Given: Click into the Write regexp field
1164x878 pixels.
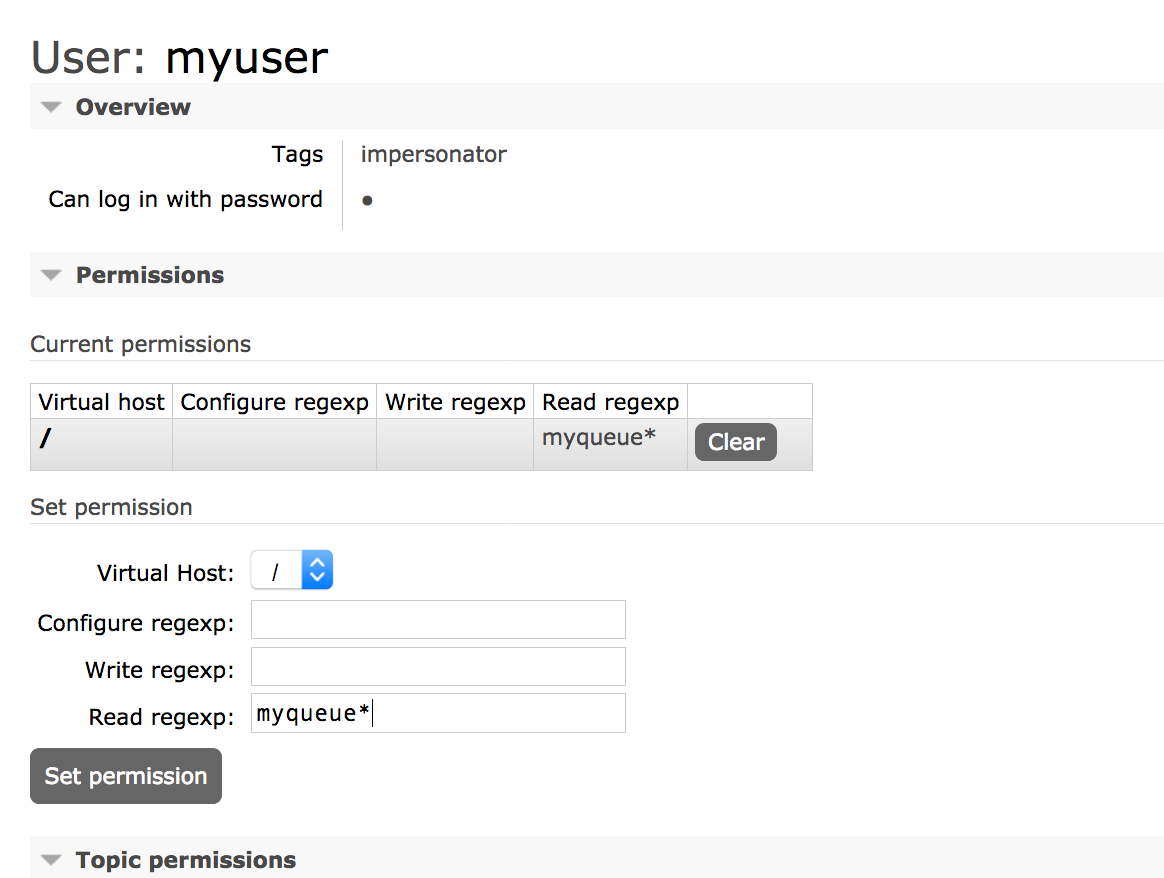Looking at the screenshot, I should click(438, 667).
